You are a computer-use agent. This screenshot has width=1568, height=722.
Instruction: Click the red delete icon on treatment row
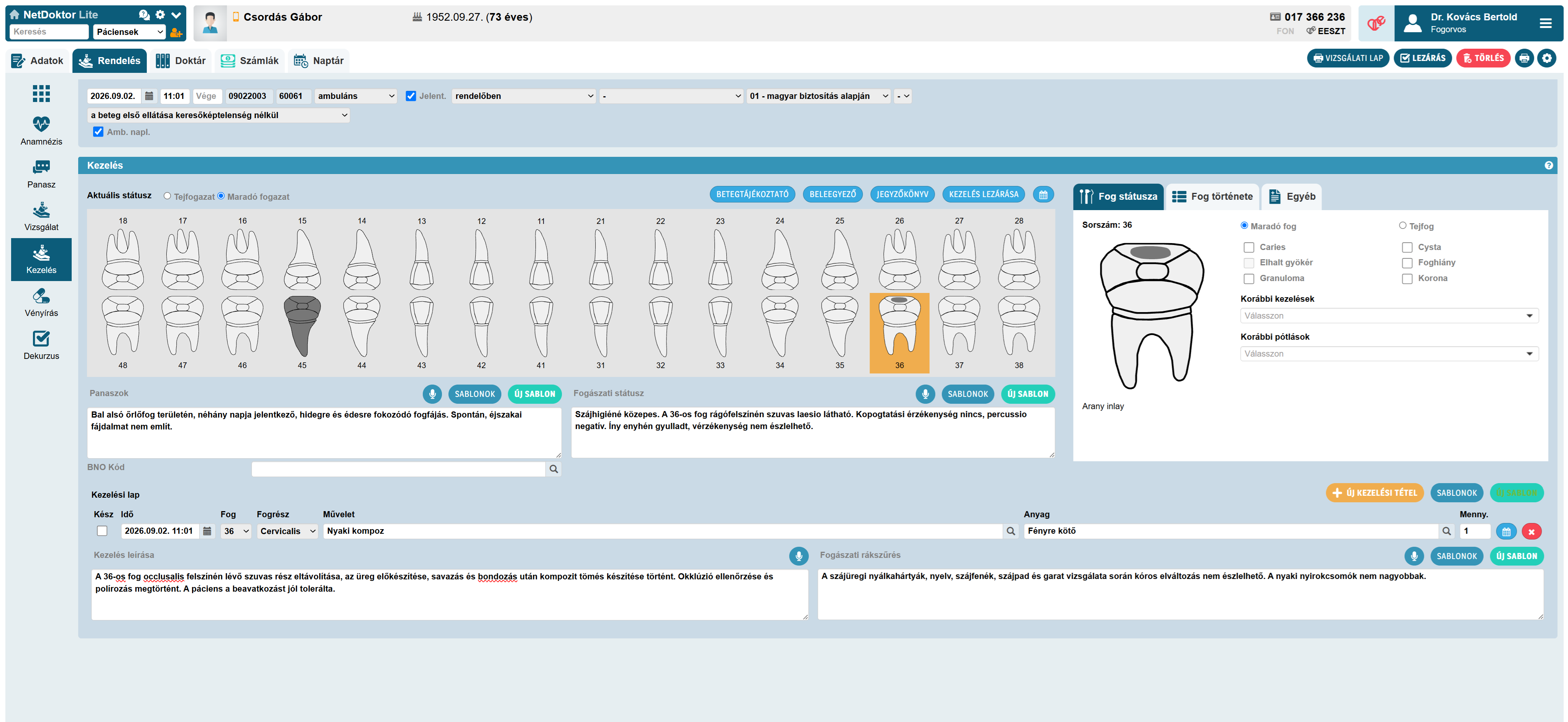point(1532,531)
